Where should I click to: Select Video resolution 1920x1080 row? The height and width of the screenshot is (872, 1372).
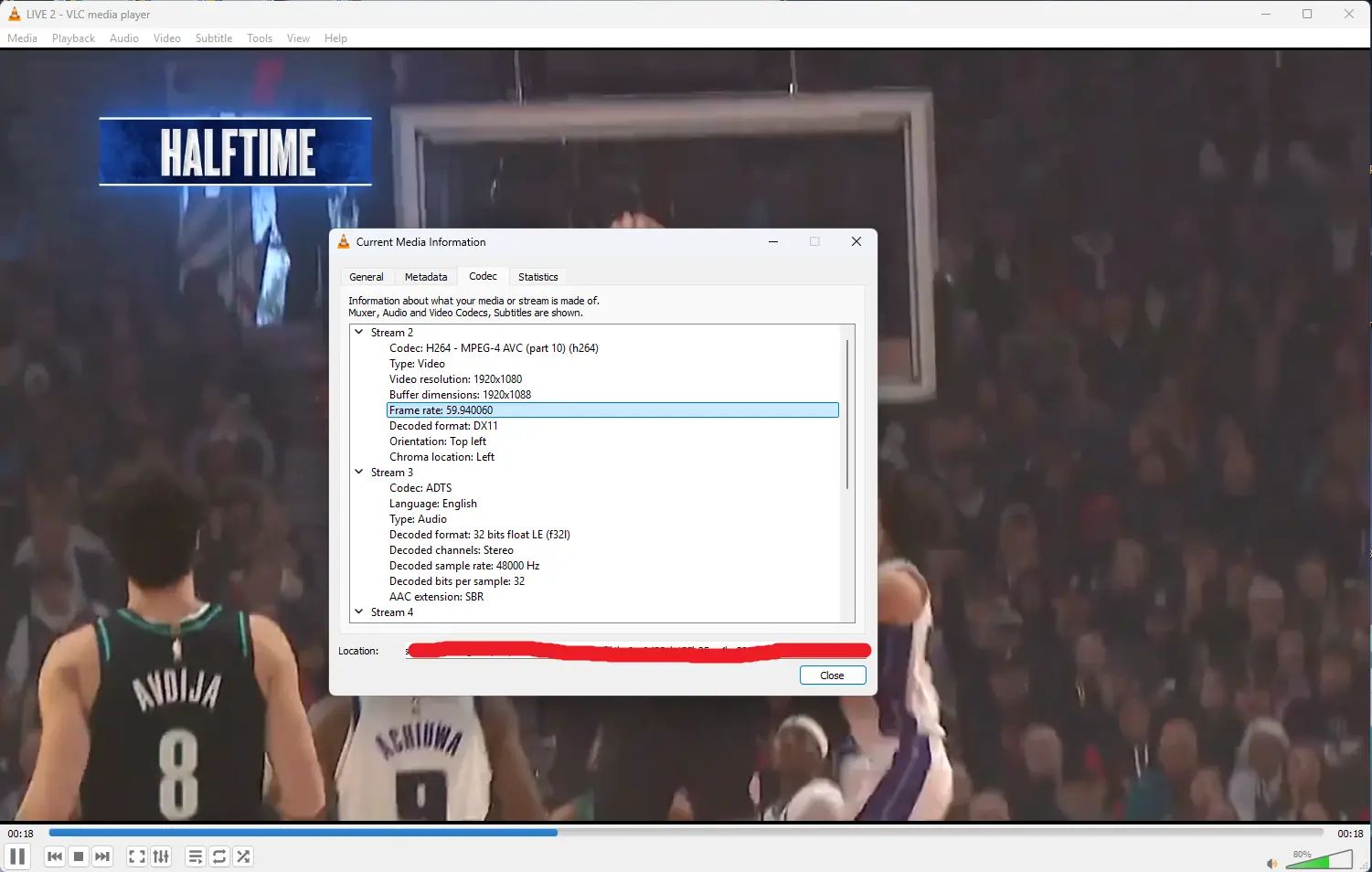pyautogui.click(x=612, y=379)
